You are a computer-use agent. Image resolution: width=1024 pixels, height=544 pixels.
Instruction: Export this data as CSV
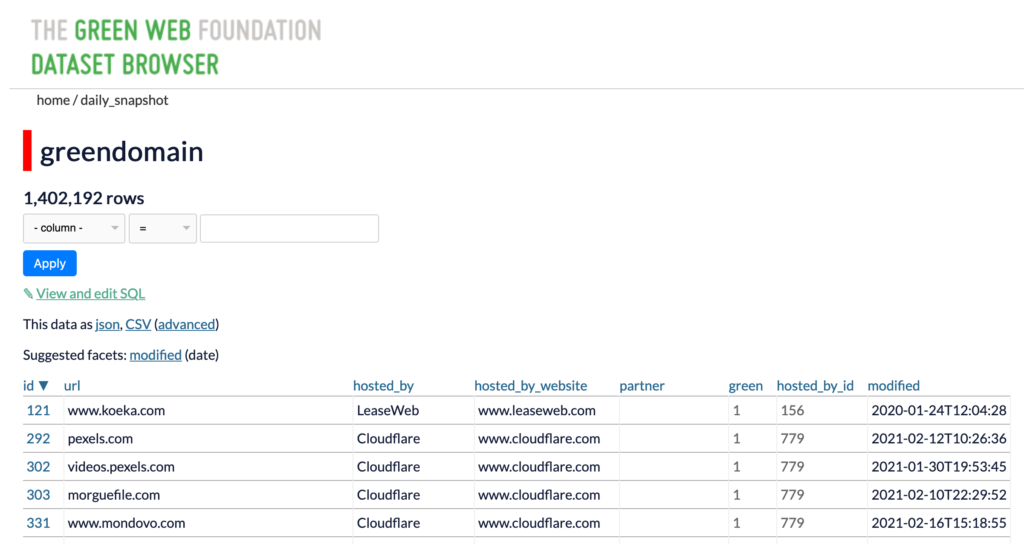138,325
